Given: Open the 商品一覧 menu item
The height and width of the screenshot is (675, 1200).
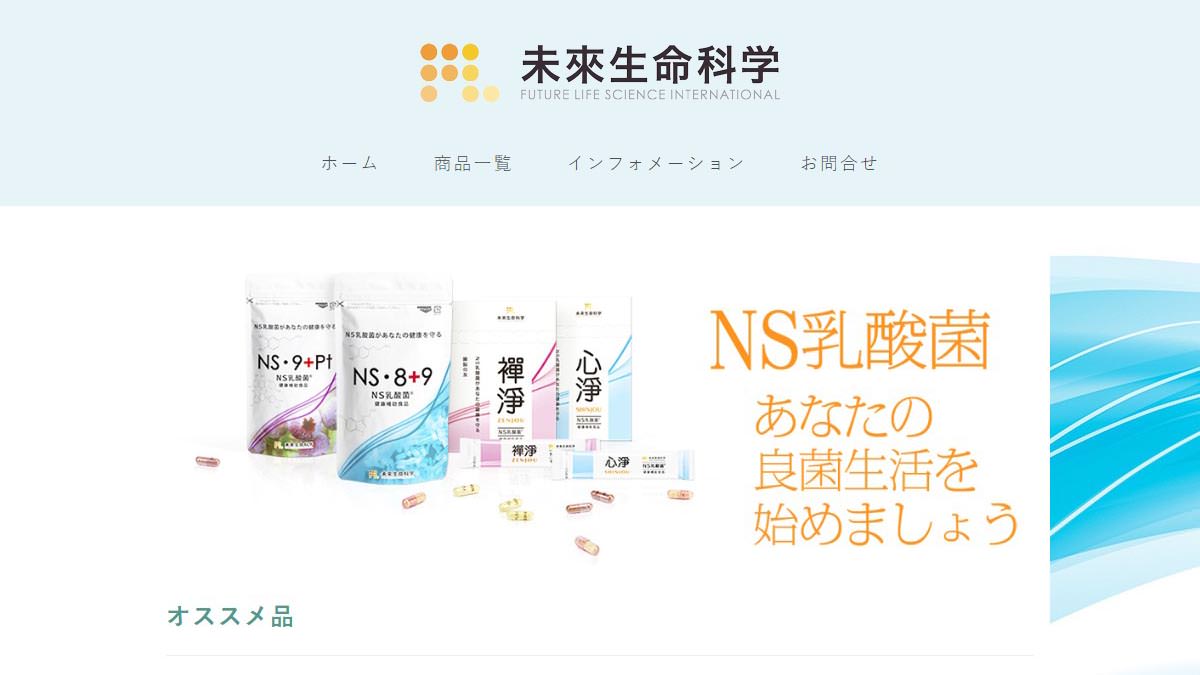Looking at the screenshot, I should pyautogui.click(x=473, y=163).
